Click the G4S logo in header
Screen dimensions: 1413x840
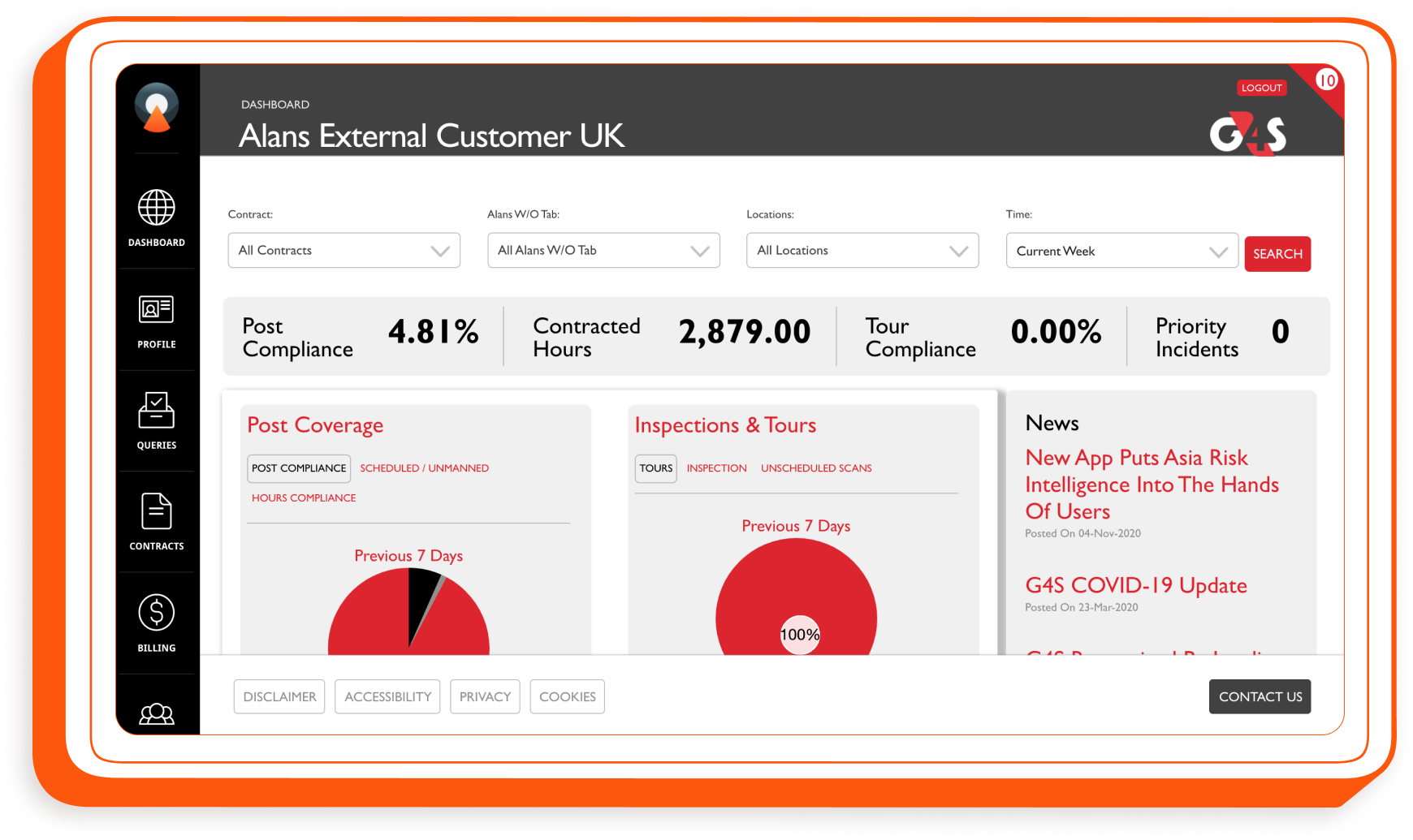(x=1248, y=135)
